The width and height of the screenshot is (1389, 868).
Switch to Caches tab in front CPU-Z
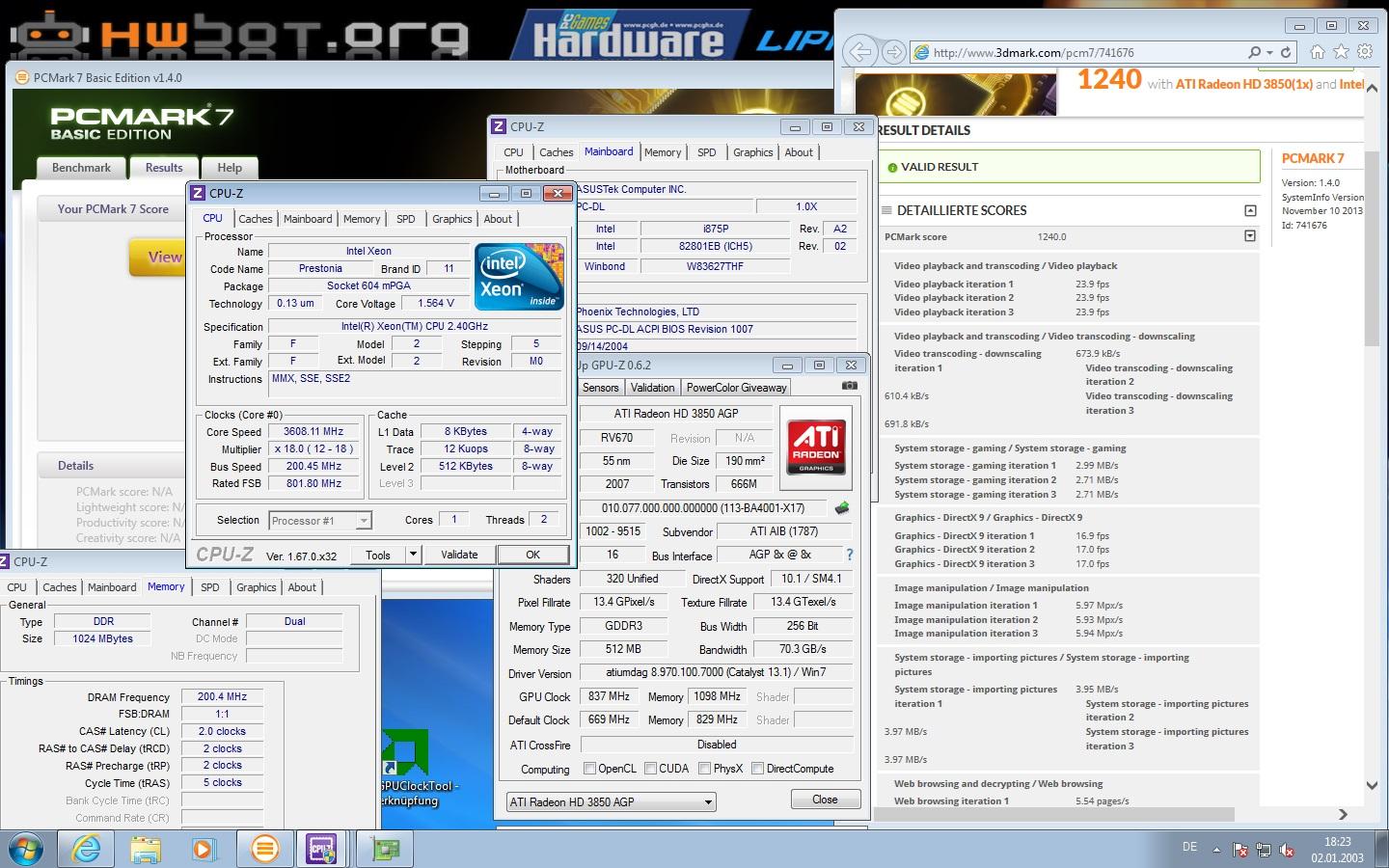pos(256,219)
